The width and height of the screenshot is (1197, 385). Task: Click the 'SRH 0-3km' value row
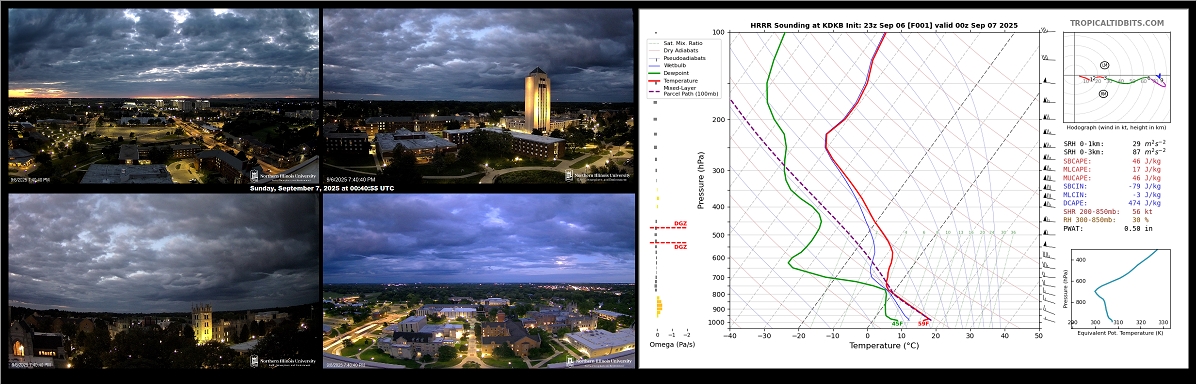click(1115, 152)
